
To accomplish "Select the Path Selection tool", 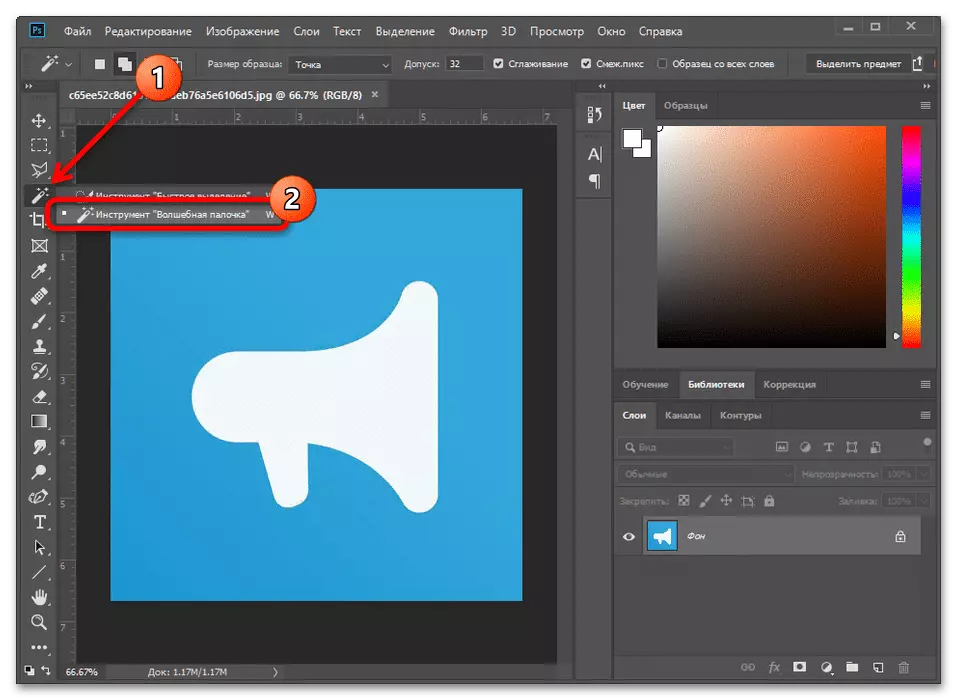I will pos(39,547).
